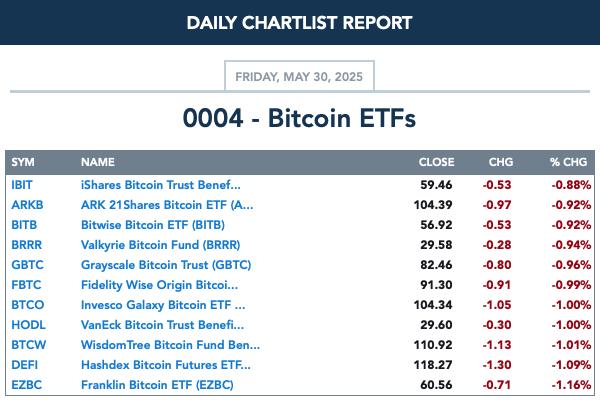Open WisdomTree Bitcoin Fund link

170,344
